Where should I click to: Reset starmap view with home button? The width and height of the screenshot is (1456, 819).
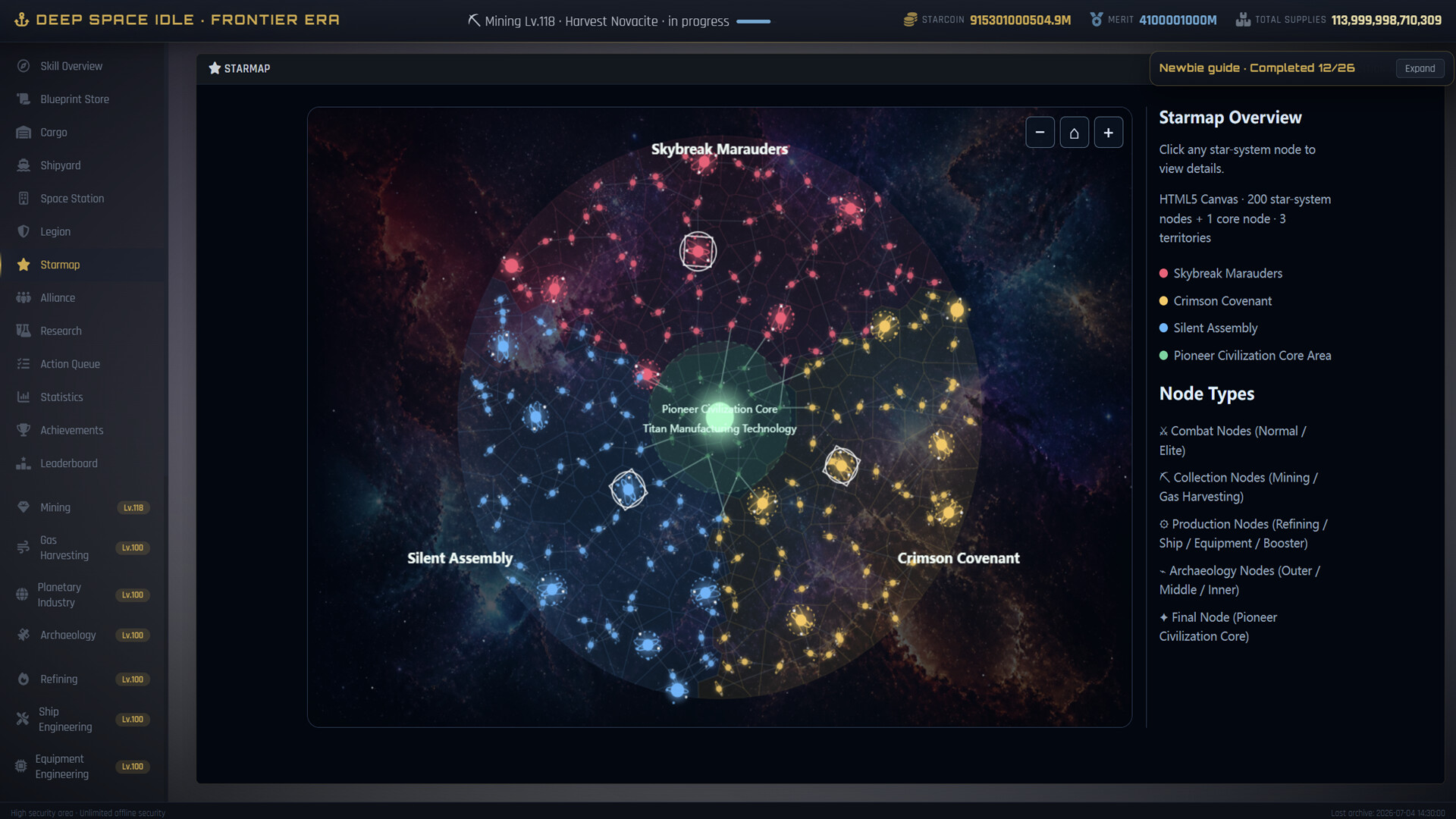tap(1074, 133)
